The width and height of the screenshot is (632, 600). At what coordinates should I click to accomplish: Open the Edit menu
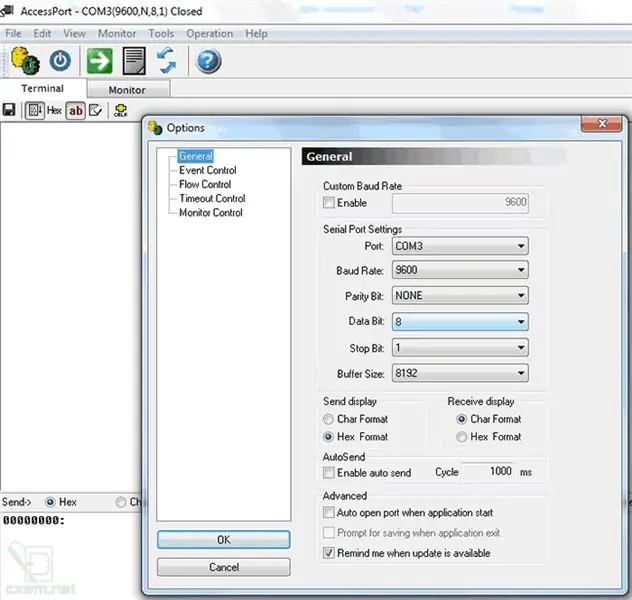click(42, 33)
